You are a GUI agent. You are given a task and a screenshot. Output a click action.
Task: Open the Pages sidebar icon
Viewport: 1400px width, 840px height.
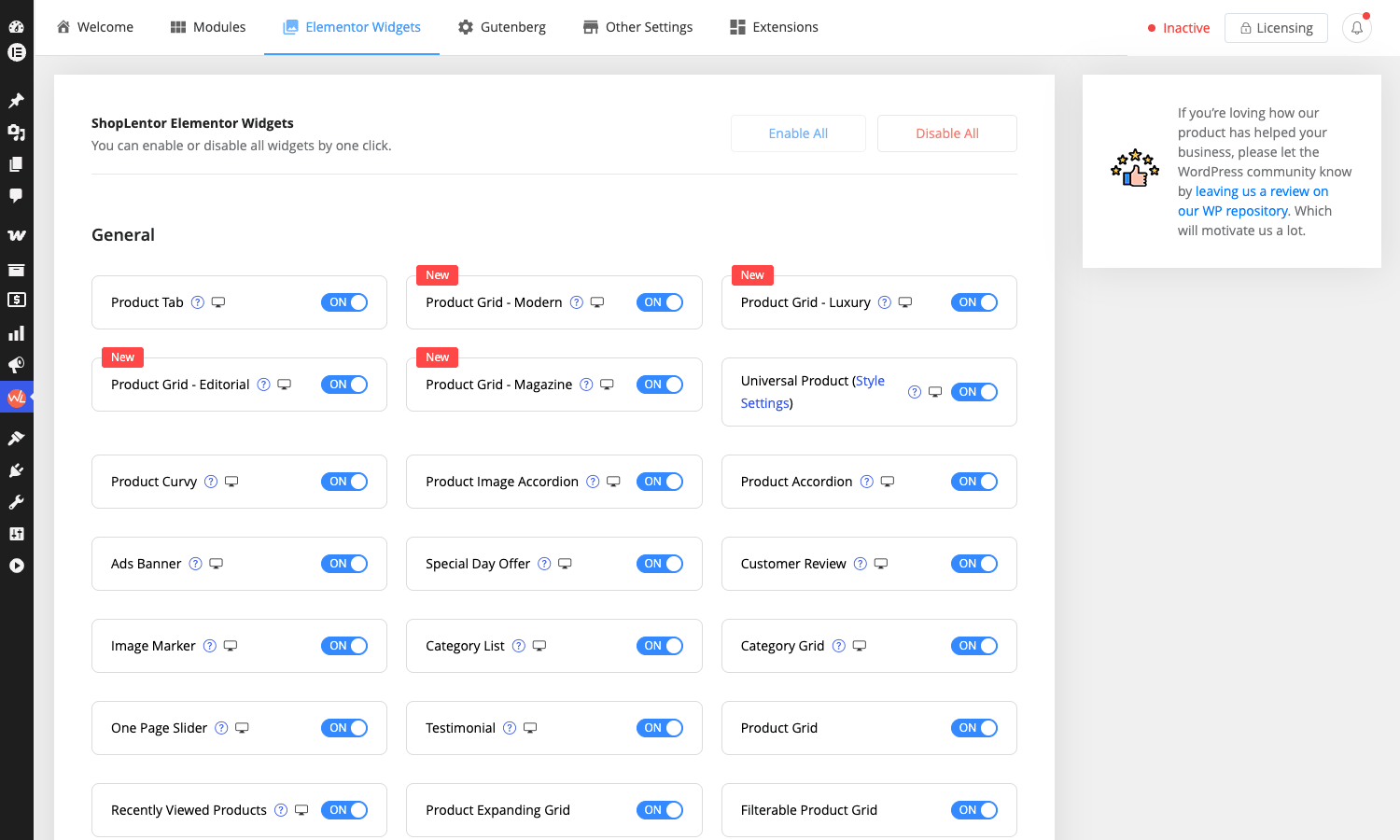16,164
